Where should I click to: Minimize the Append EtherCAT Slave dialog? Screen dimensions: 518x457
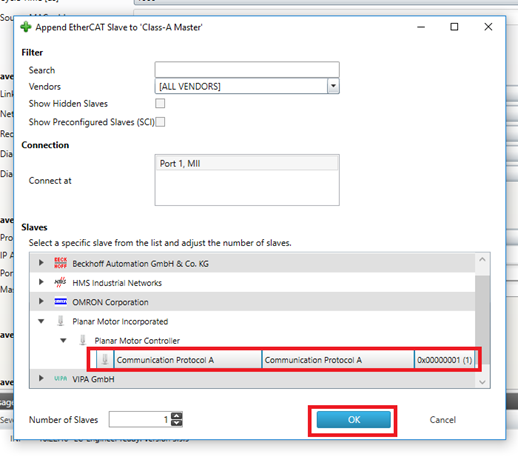point(421,27)
